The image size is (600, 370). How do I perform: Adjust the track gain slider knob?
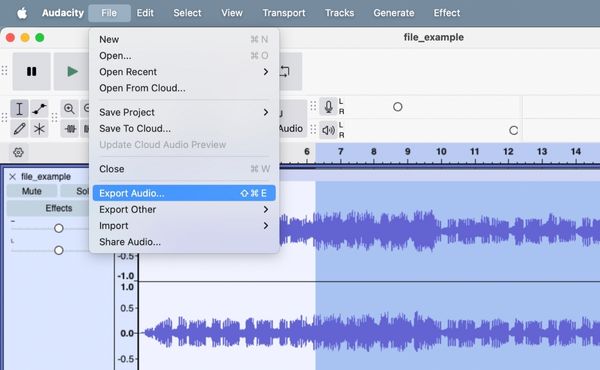coord(59,228)
